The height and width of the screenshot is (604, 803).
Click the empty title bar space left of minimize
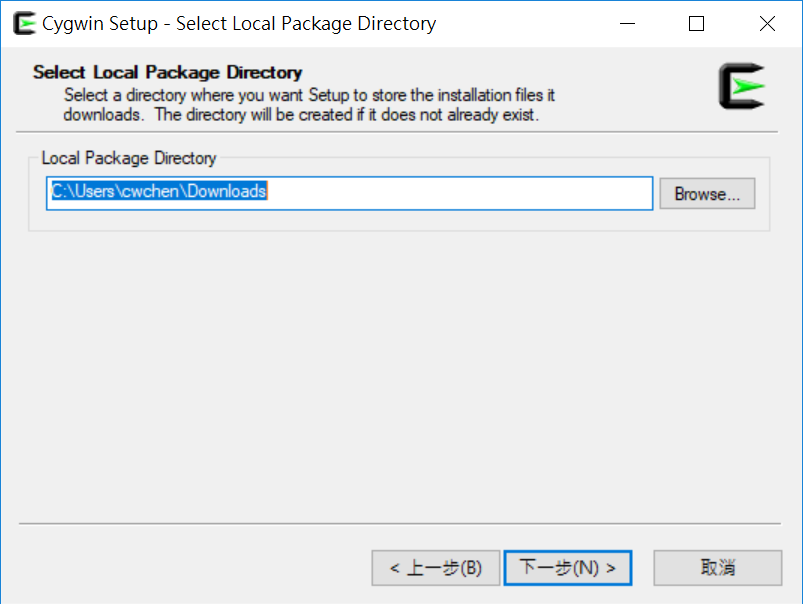[520, 24]
